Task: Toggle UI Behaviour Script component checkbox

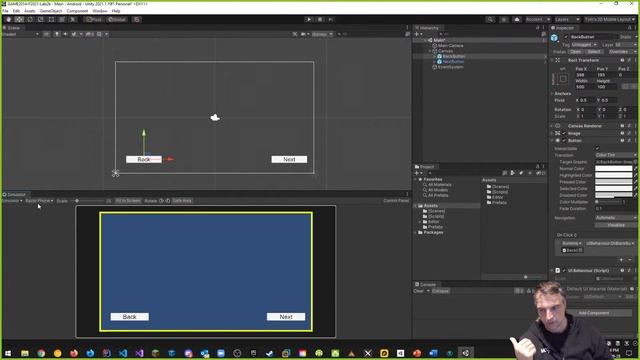Action: point(564,271)
